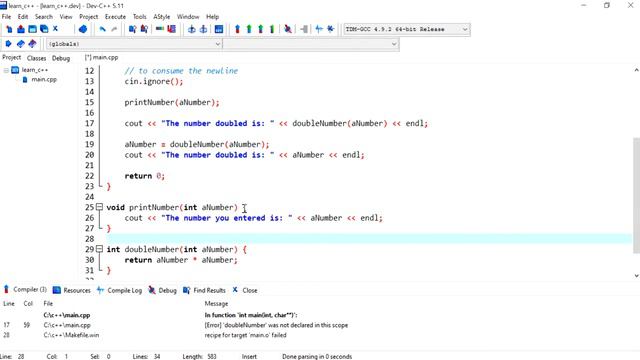The height and width of the screenshot is (360, 640).
Task: Open the (globals) scope dropdown
Action: 134,44
